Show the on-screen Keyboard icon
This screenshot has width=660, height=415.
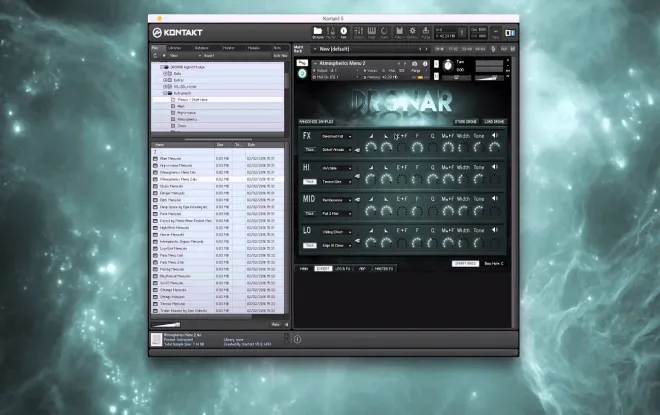pyautogui.click(x=372, y=32)
